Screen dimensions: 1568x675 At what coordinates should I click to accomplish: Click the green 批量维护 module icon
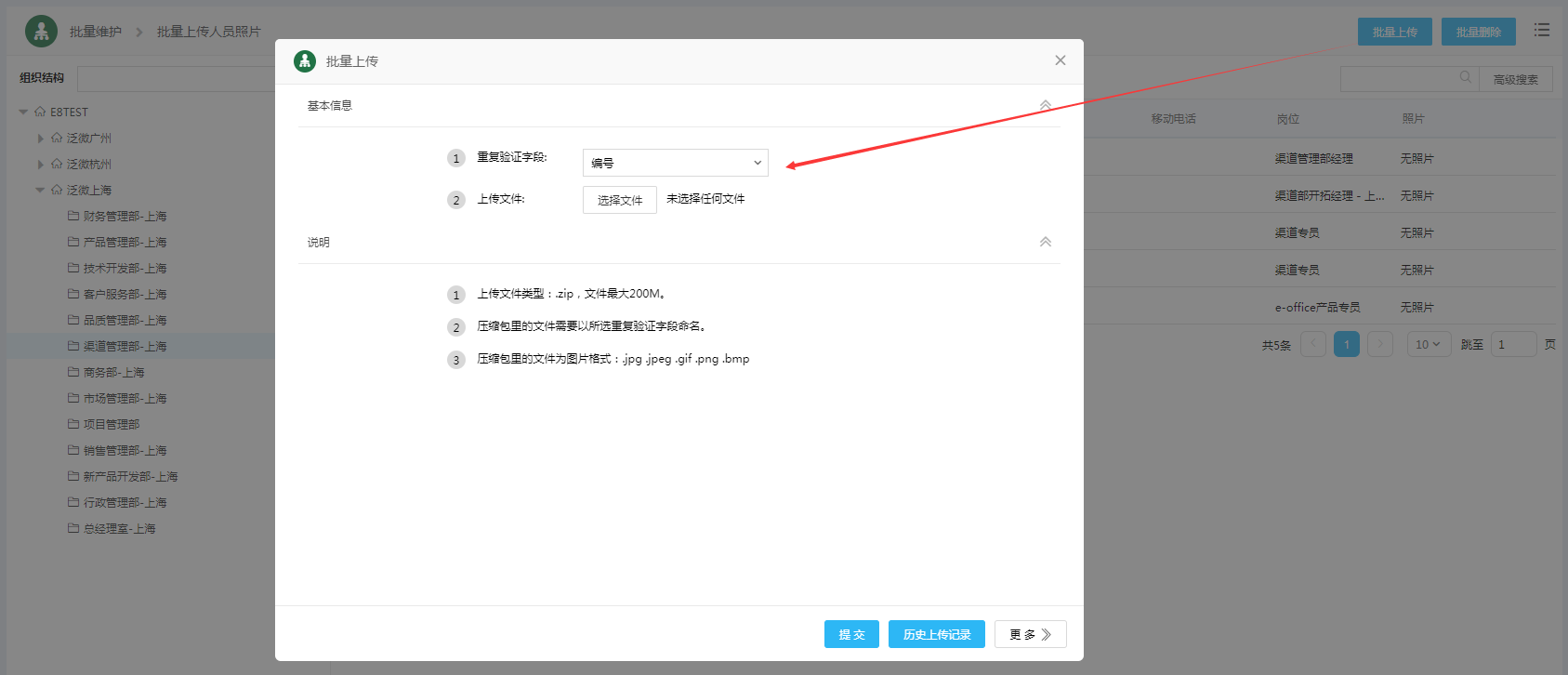(x=41, y=32)
